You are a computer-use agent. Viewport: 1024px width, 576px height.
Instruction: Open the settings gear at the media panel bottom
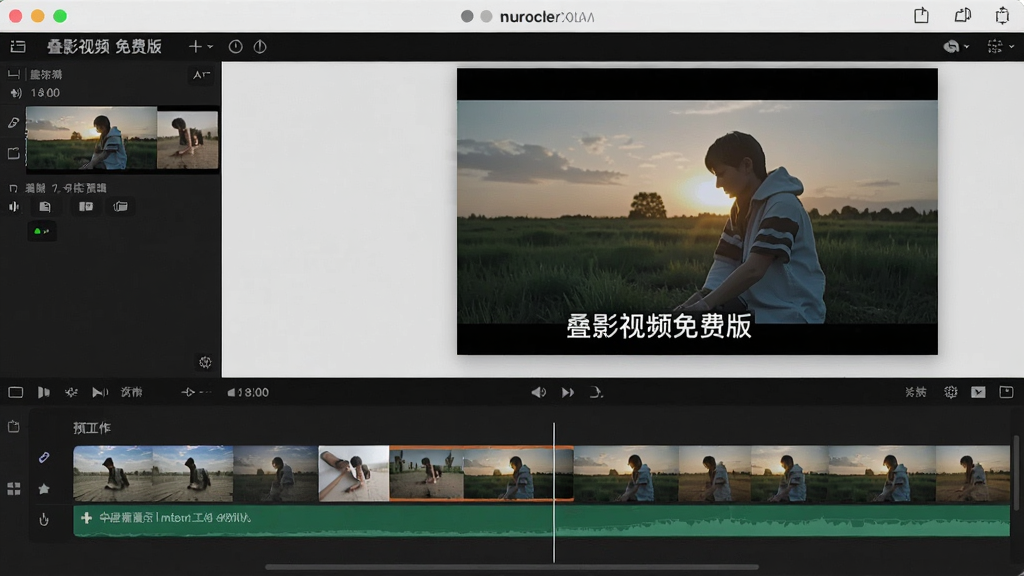[205, 362]
